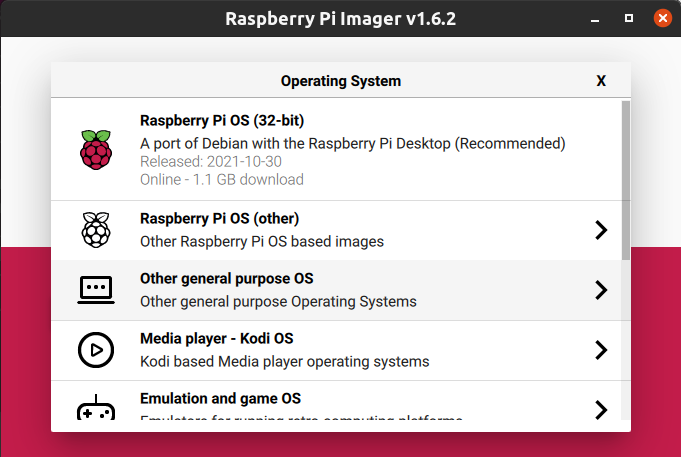
Task: Open Media player - Kodi OS title
Action: pyautogui.click(x=217, y=338)
